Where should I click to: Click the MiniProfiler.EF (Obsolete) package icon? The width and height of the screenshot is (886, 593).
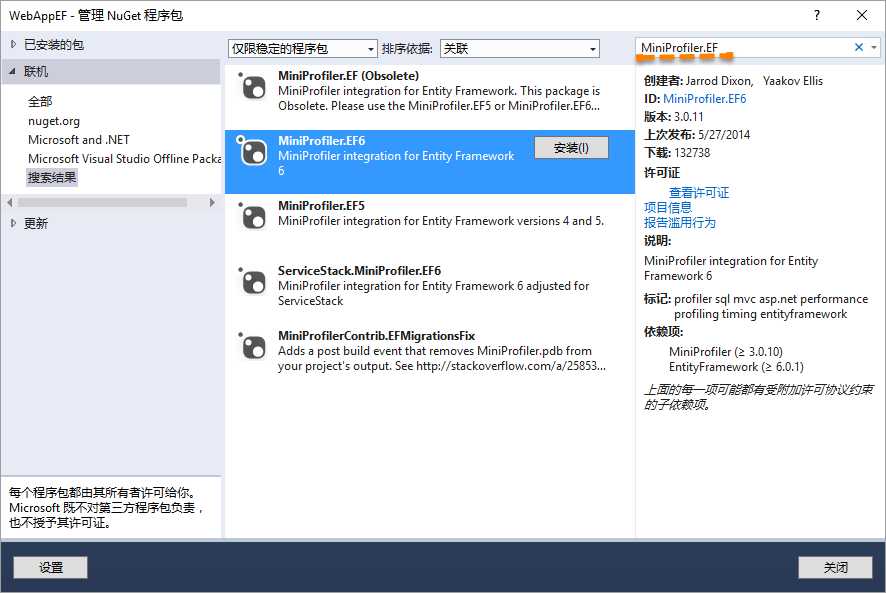[253, 88]
